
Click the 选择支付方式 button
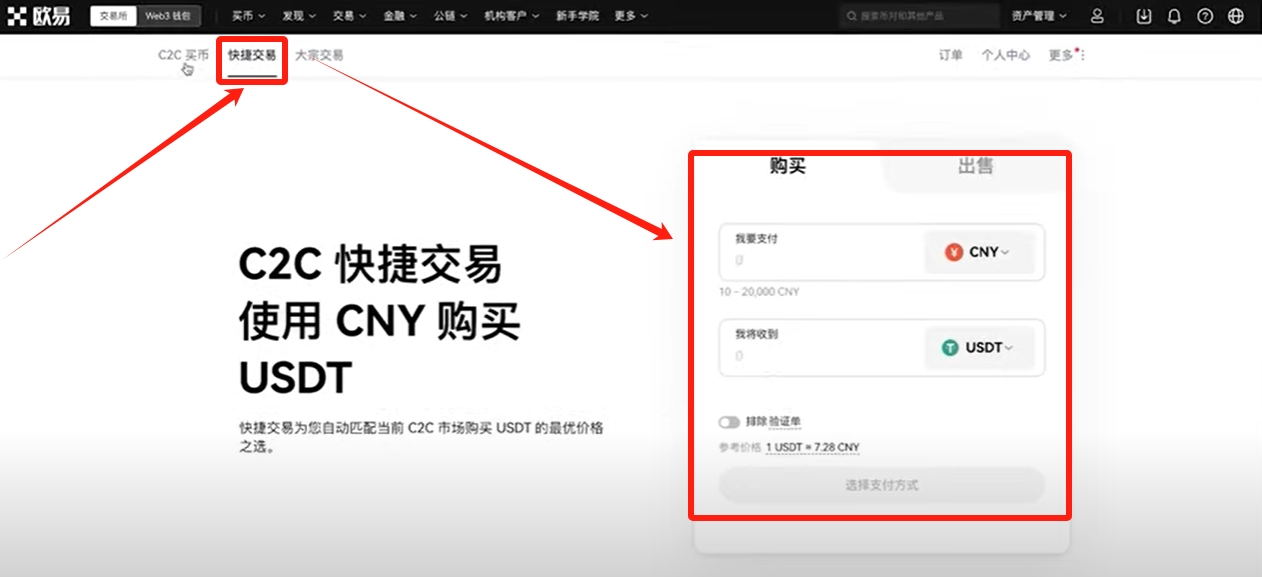[882, 485]
